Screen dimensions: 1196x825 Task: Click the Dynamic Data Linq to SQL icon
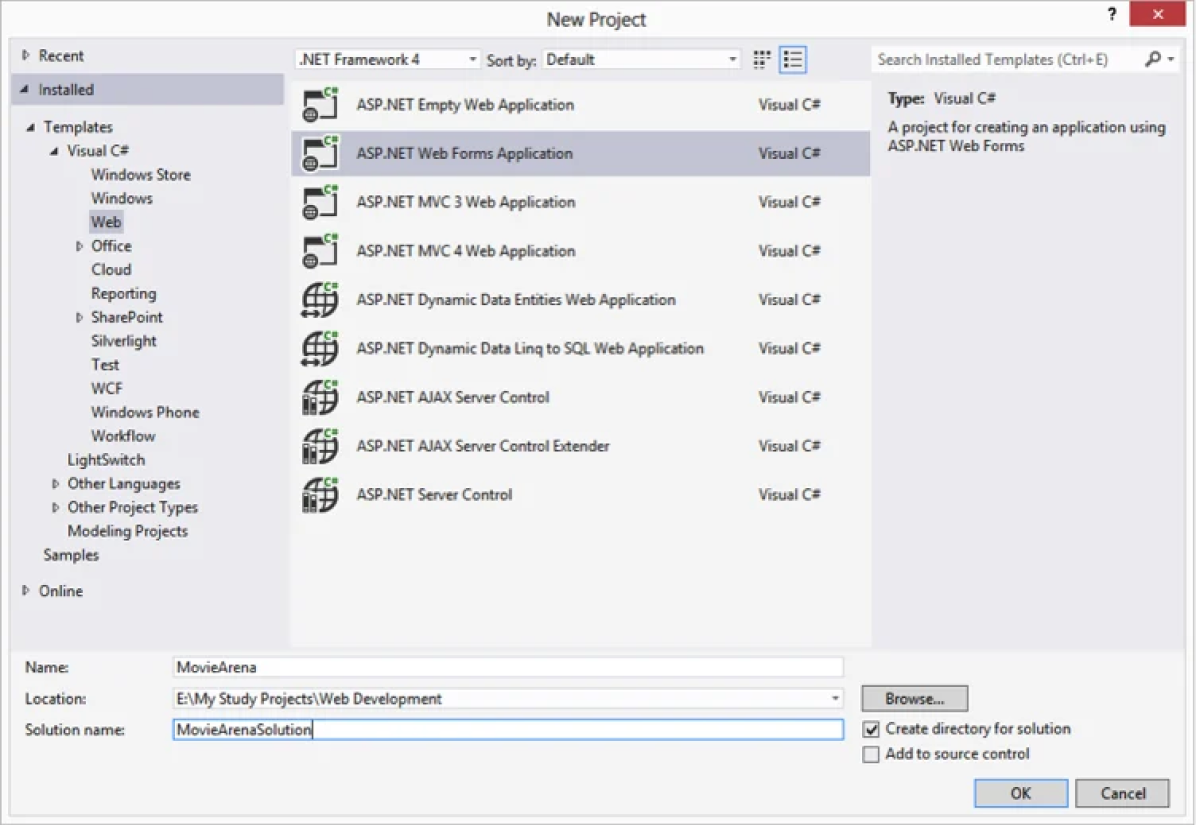[320, 348]
